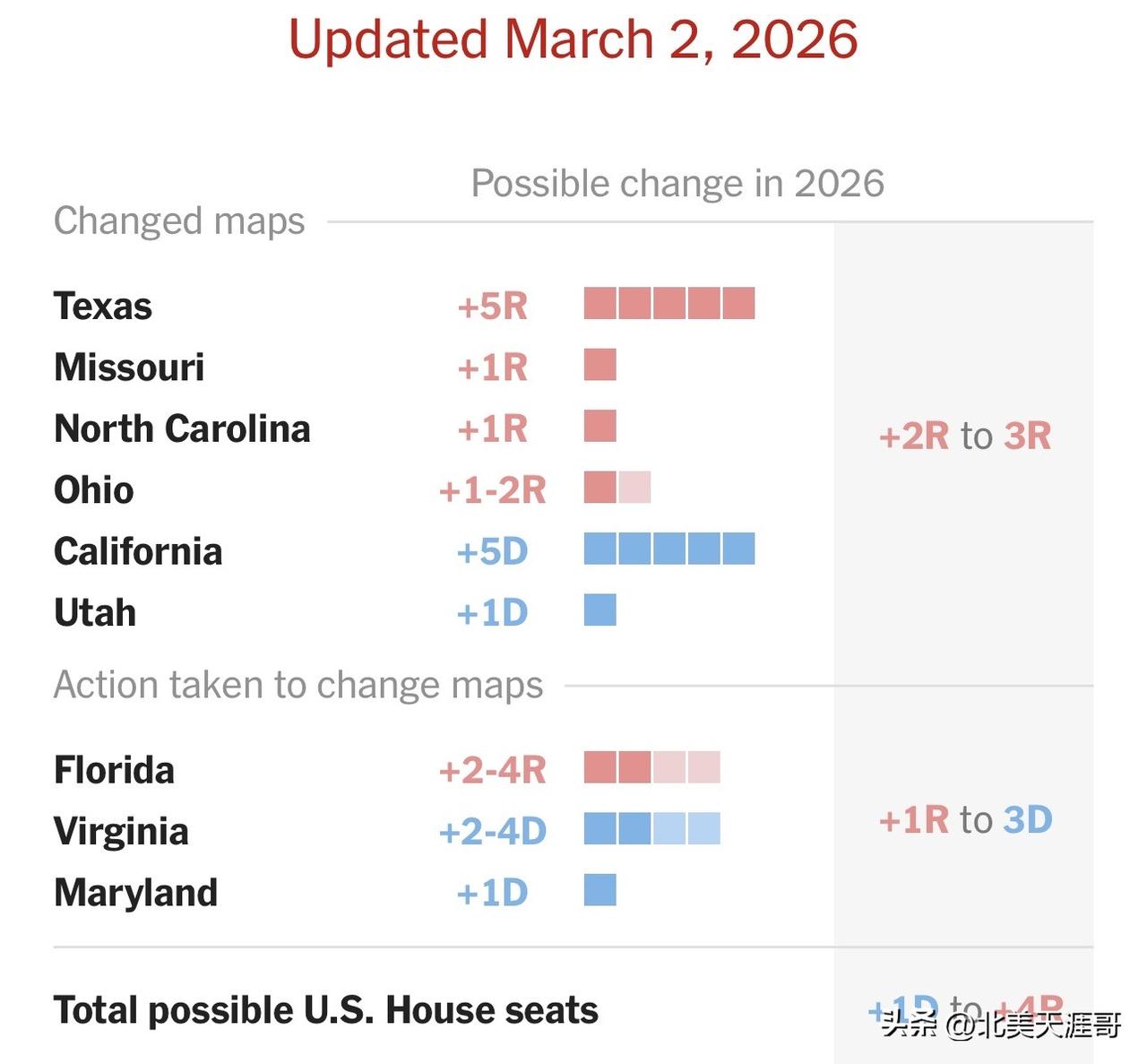
Task: Click the Missouri state name
Action: 129,368
